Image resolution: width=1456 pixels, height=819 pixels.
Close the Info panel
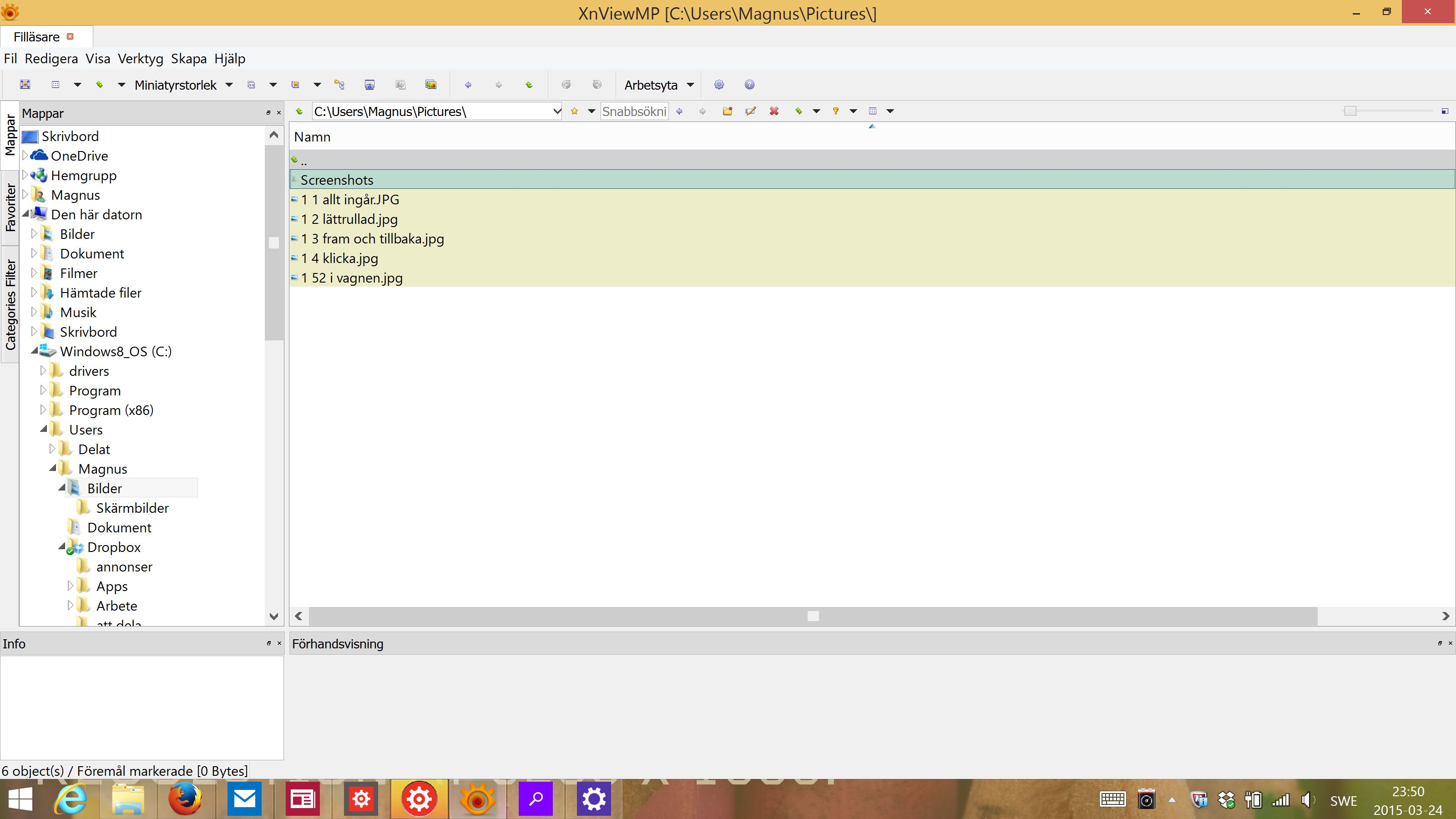278,643
